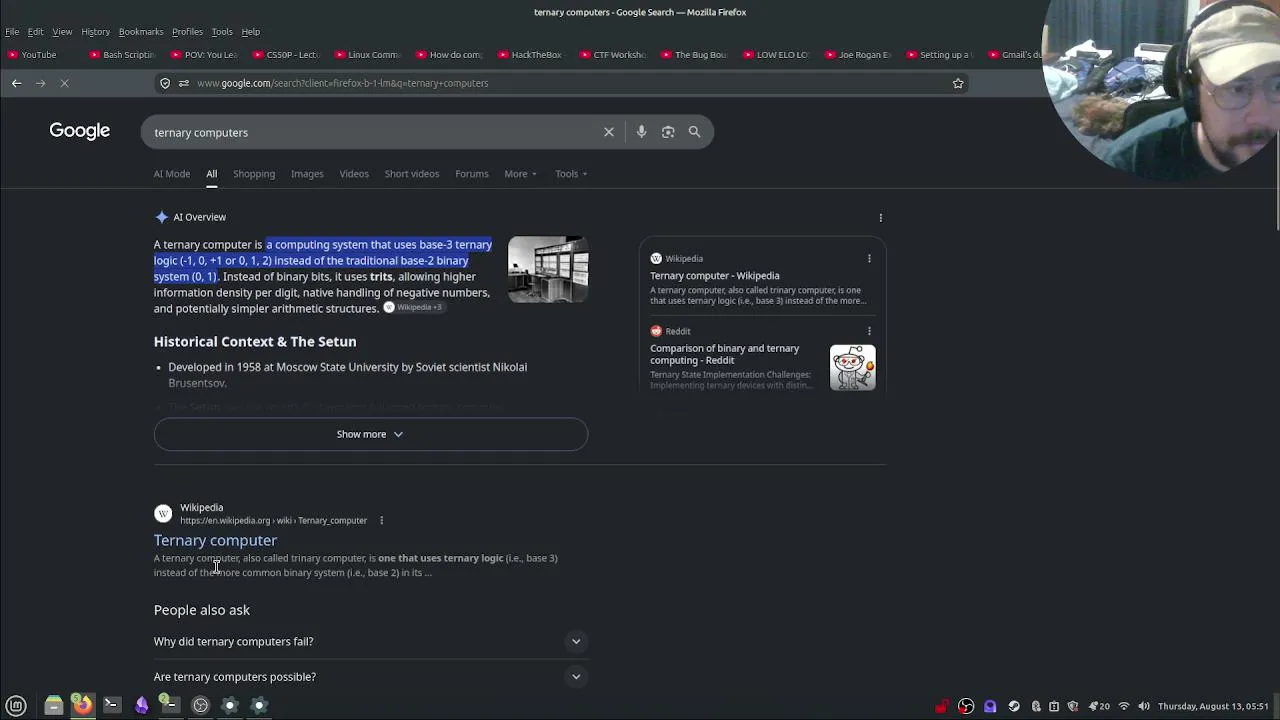The height and width of the screenshot is (720, 1280).
Task: Open the Tools menu in menu bar
Action: click(222, 32)
